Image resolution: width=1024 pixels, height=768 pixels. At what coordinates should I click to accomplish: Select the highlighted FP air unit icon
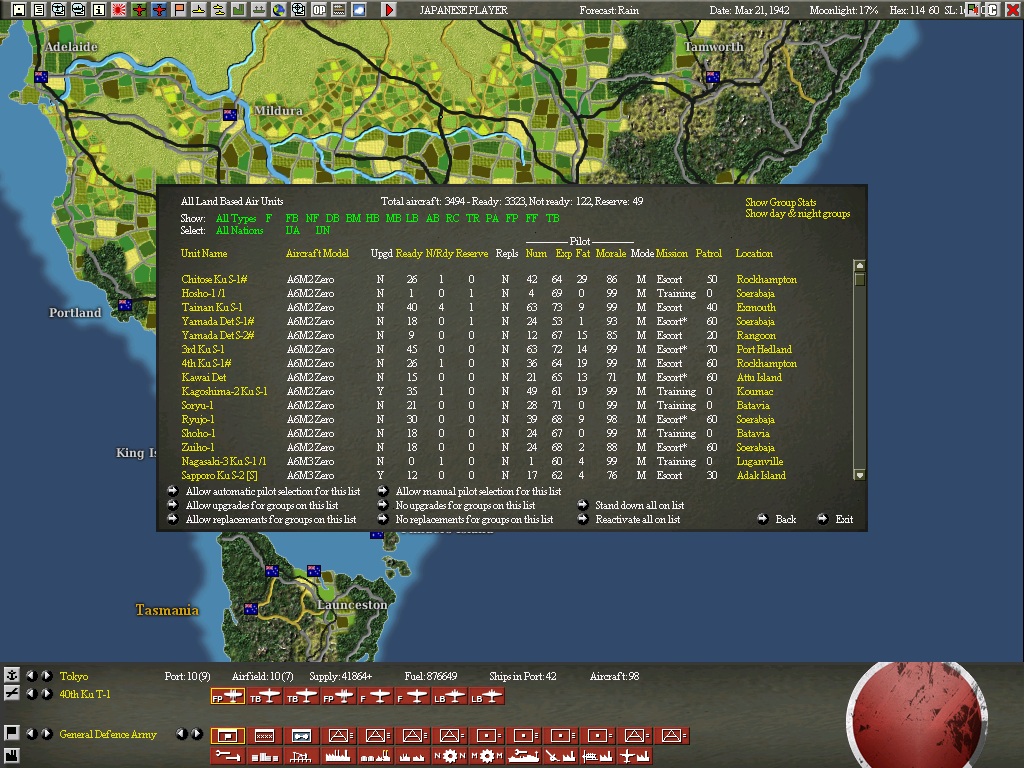227,697
